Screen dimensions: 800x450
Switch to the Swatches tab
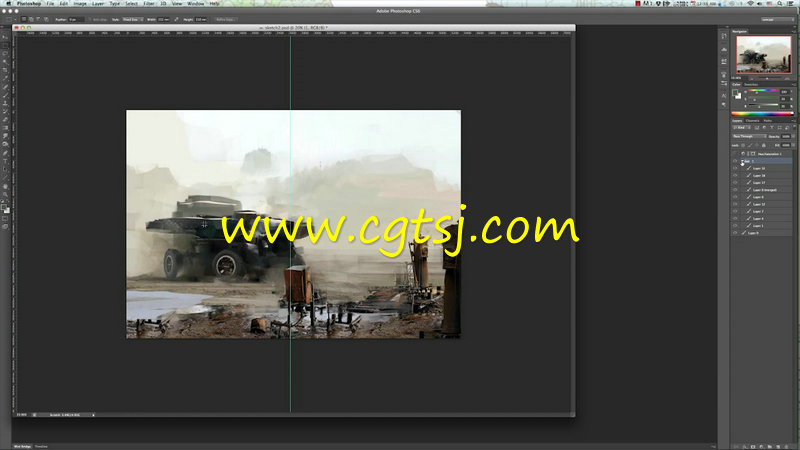click(751, 84)
